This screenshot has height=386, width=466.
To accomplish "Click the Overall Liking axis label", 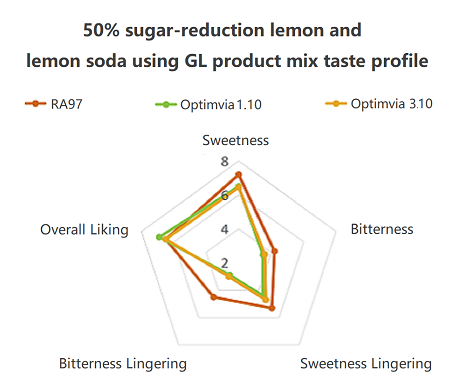I will click(84, 230).
